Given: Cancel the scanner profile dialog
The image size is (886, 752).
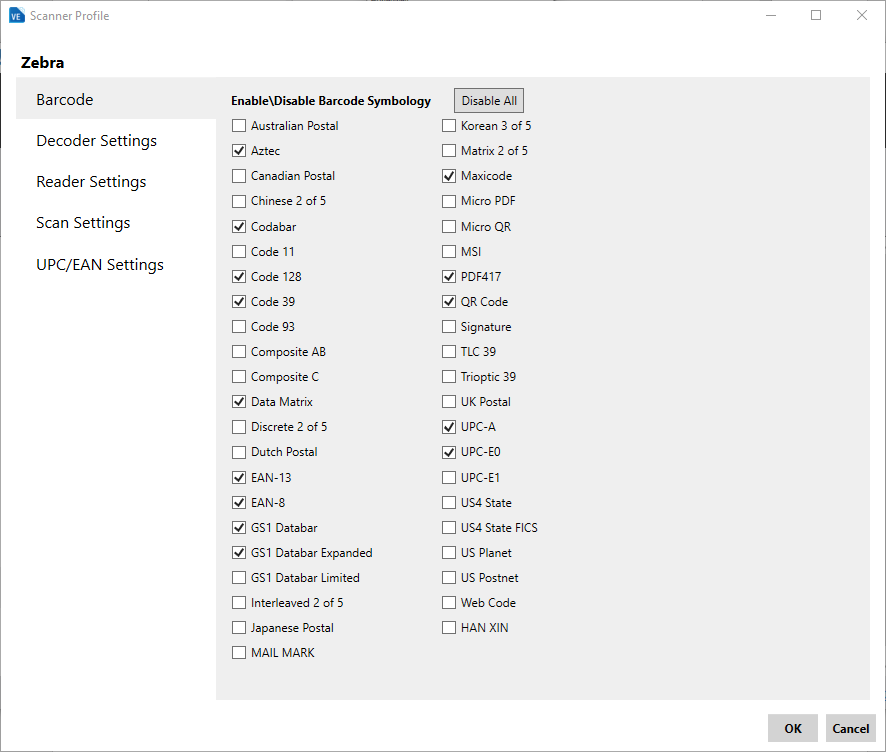Looking at the screenshot, I should click(x=851, y=728).
